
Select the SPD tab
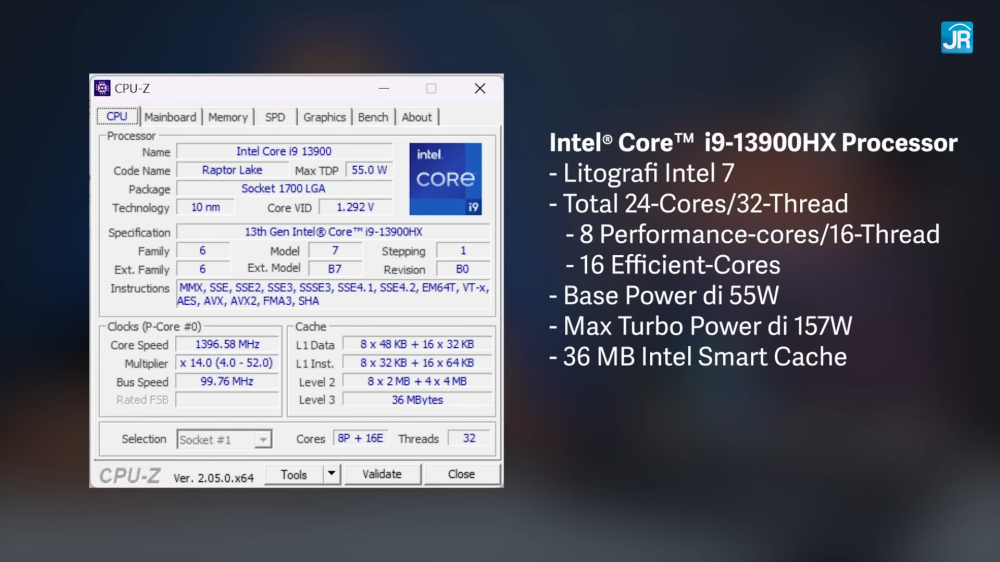(x=275, y=117)
